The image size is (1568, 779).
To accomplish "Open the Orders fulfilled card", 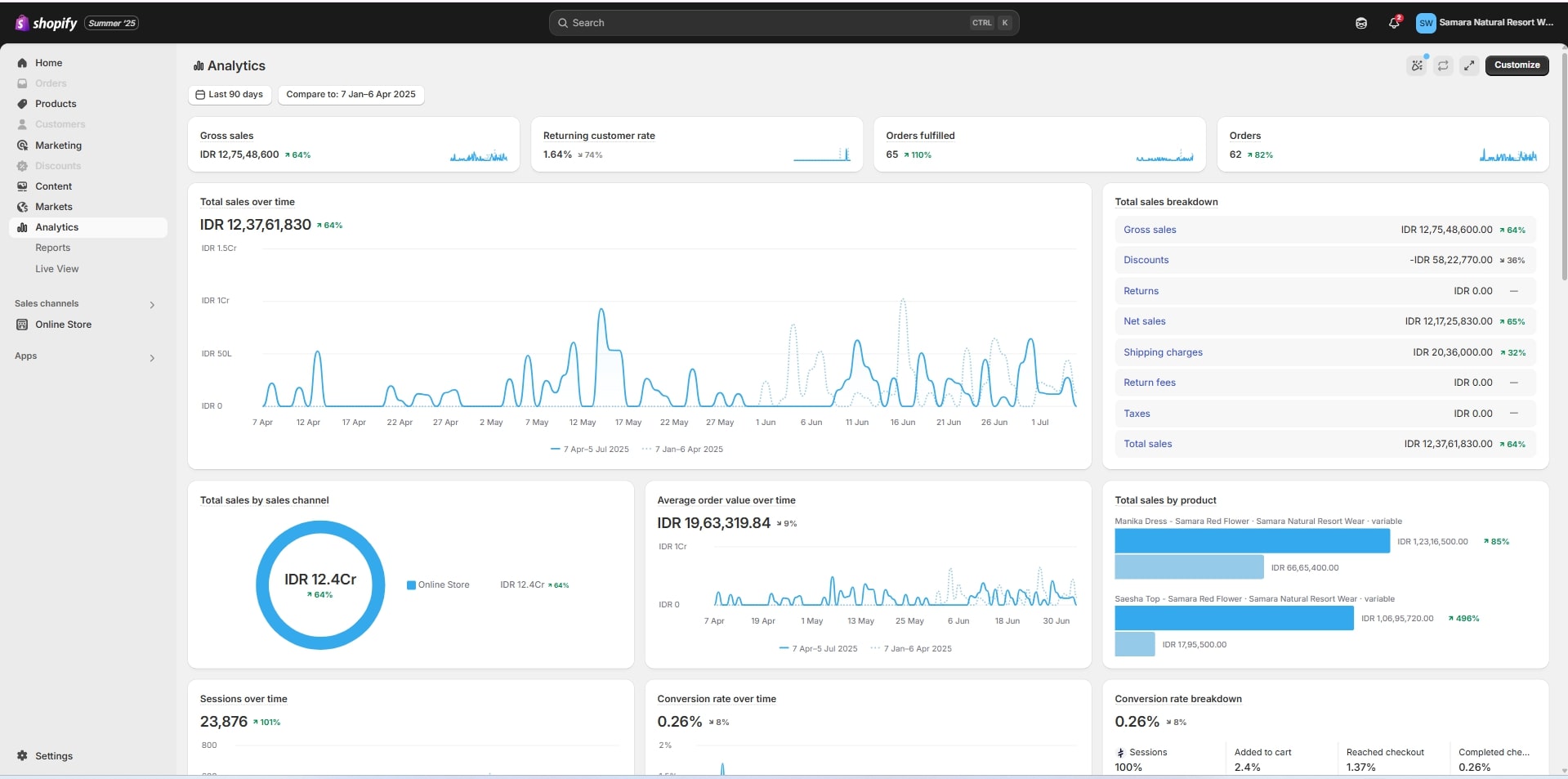I will [x=1040, y=145].
